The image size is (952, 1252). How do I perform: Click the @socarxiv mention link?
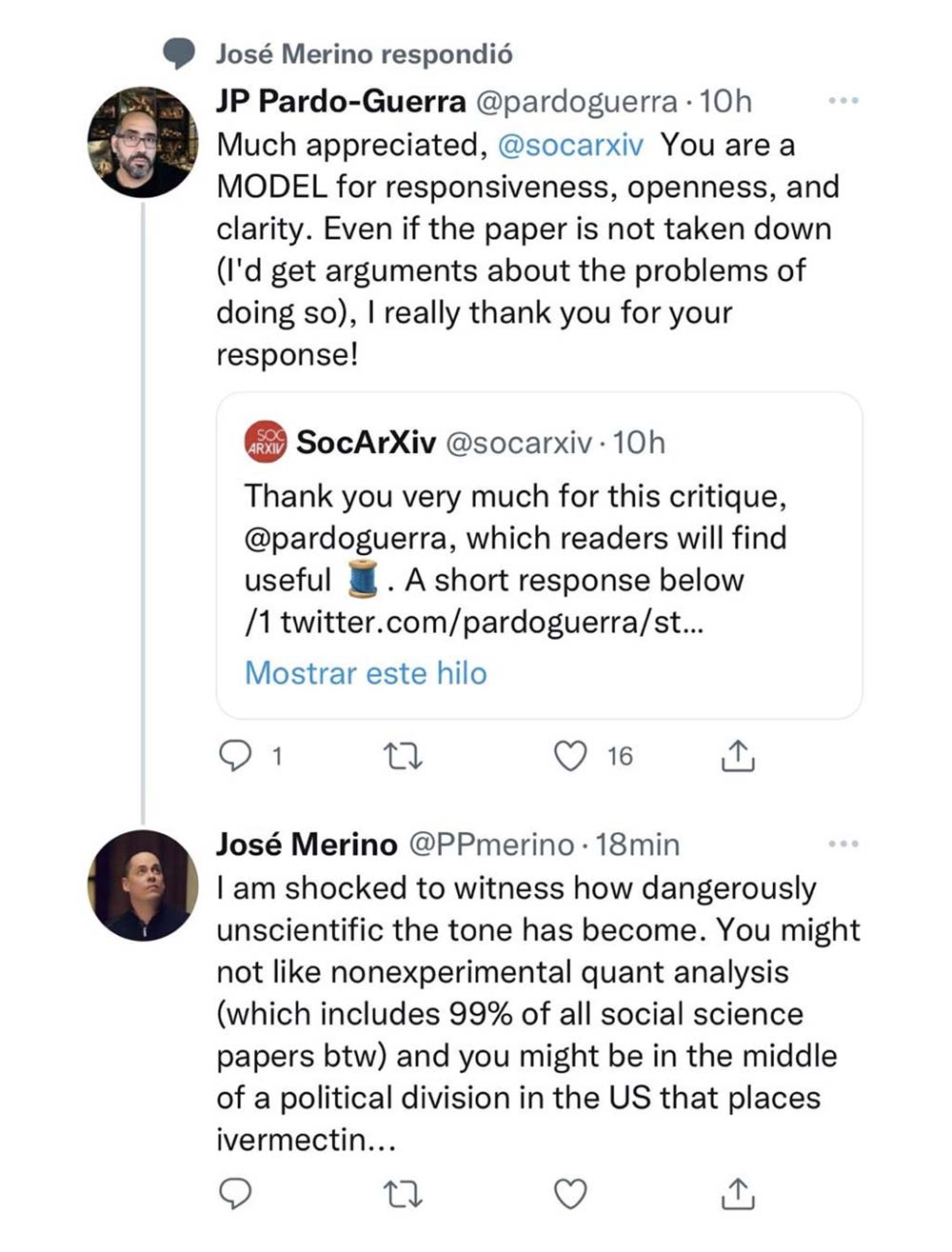(x=570, y=145)
